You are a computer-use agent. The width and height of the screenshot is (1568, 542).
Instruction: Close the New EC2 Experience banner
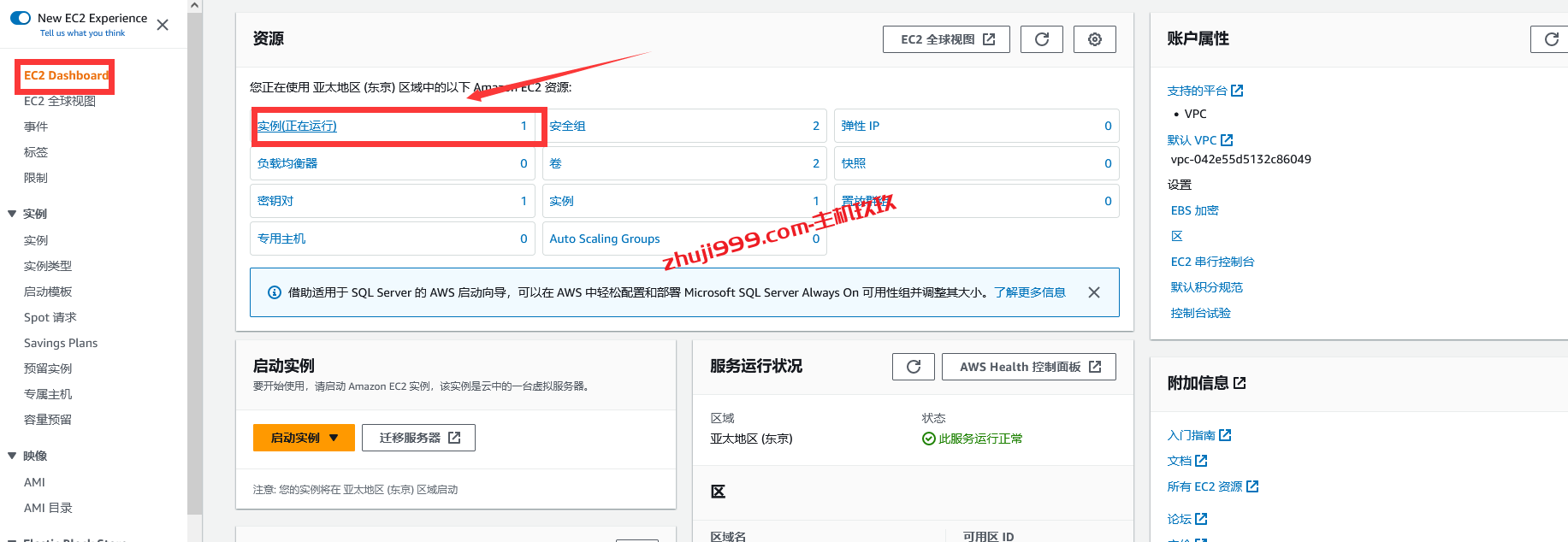pyautogui.click(x=163, y=25)
